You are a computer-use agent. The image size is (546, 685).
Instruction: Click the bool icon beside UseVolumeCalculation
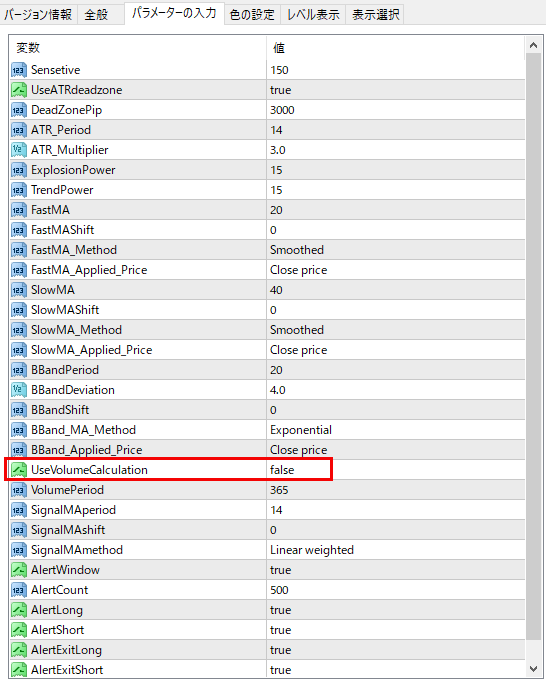(x=19, y=470)
